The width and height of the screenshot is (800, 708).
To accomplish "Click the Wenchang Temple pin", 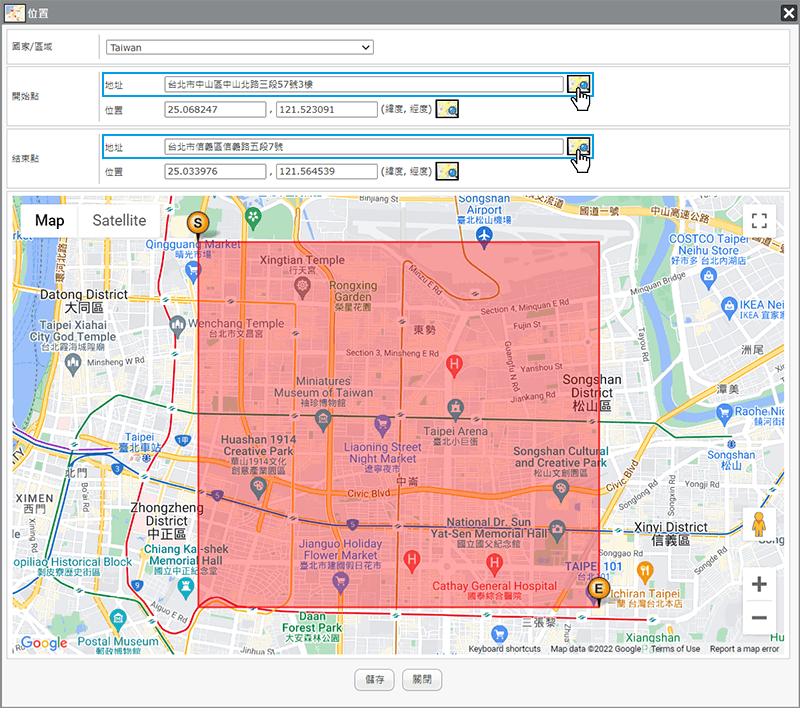I will (177, 326).
